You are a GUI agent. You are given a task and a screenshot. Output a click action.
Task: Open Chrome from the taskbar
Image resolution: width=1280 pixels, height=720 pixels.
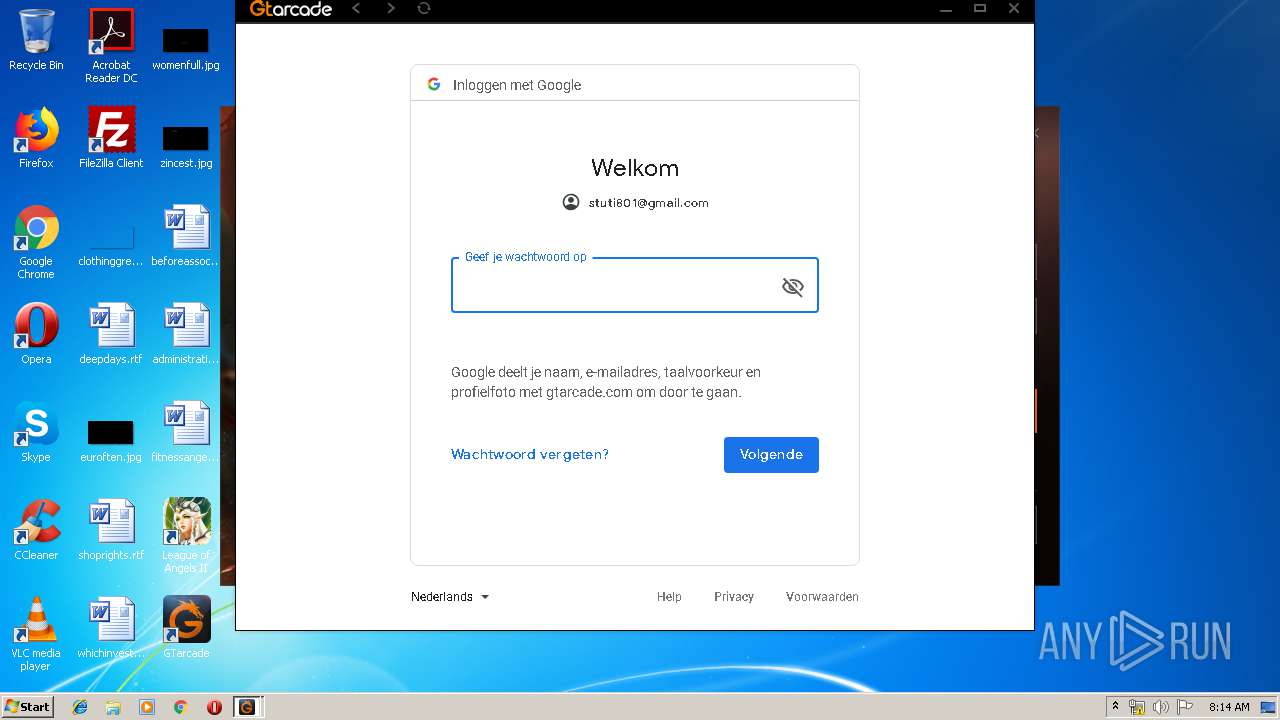(181, 707)
